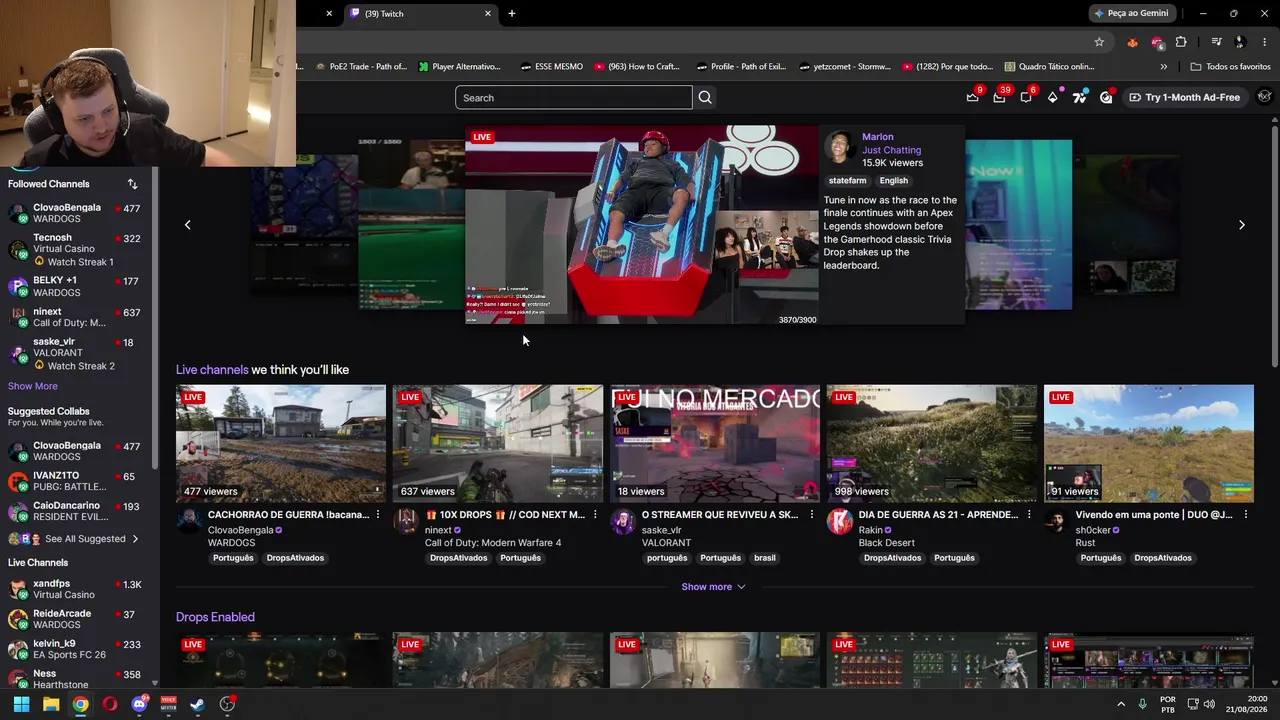This screenshot has height=720, width=1280.
Task: Go to next carousel stream
Action: [1242, 225]
